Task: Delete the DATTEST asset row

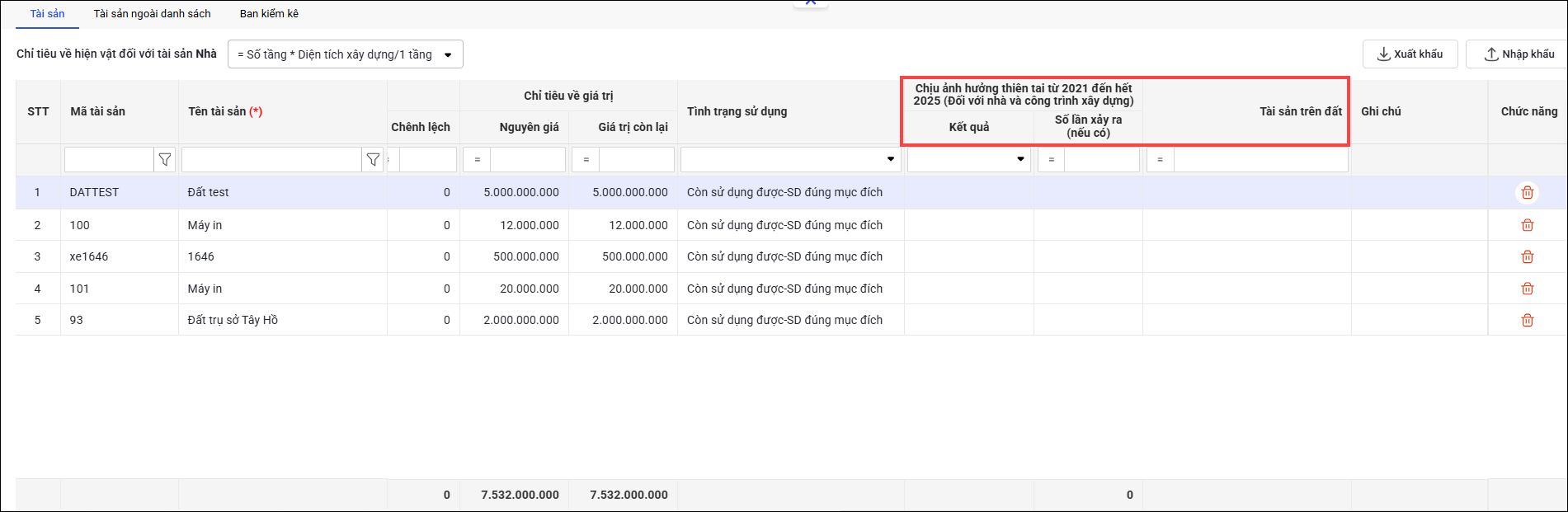Action: click(x=1527, y=192)
